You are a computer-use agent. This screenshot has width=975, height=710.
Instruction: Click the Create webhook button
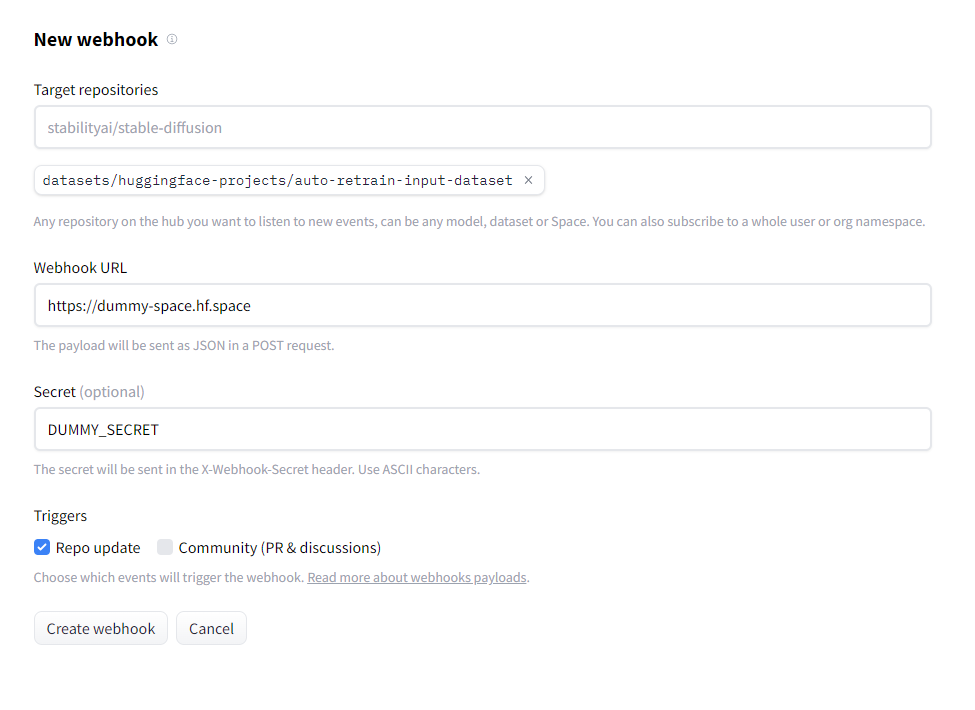[100, 628]
